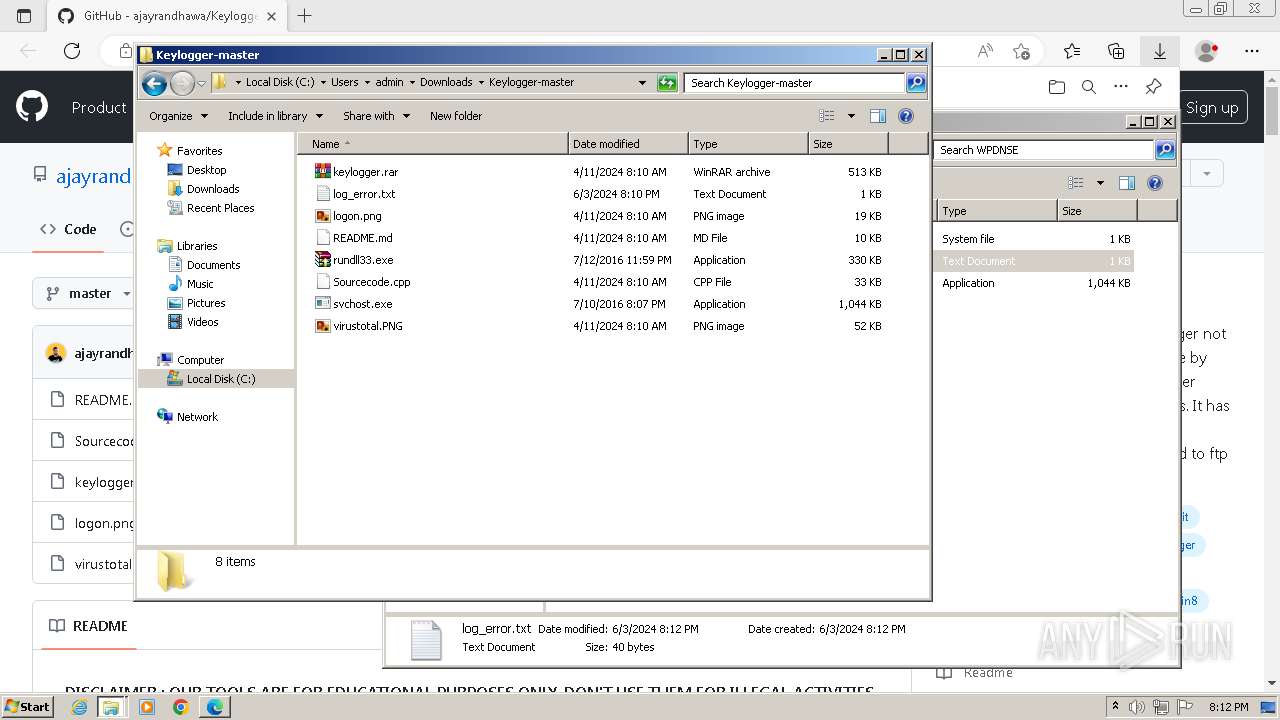
Task: Open browser Settings and more menu
Action: pyautogui.click(x=1252, y=51)
